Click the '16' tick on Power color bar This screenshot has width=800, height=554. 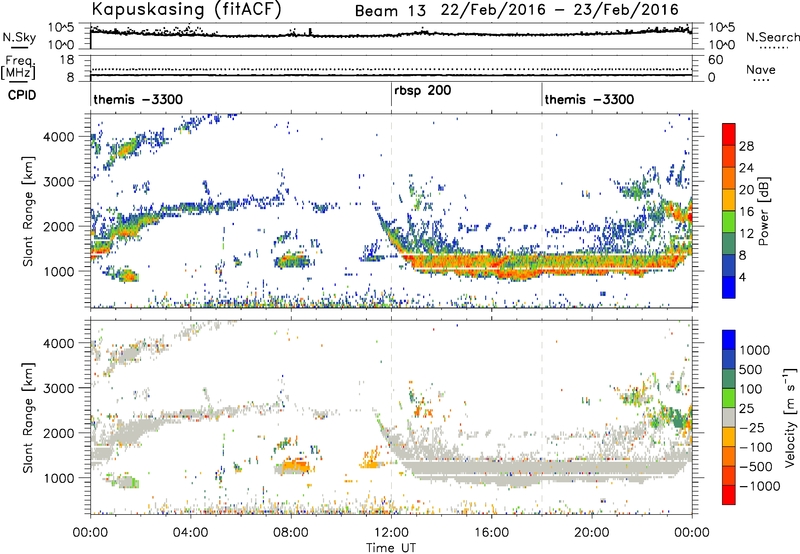[x=746, y=212]
